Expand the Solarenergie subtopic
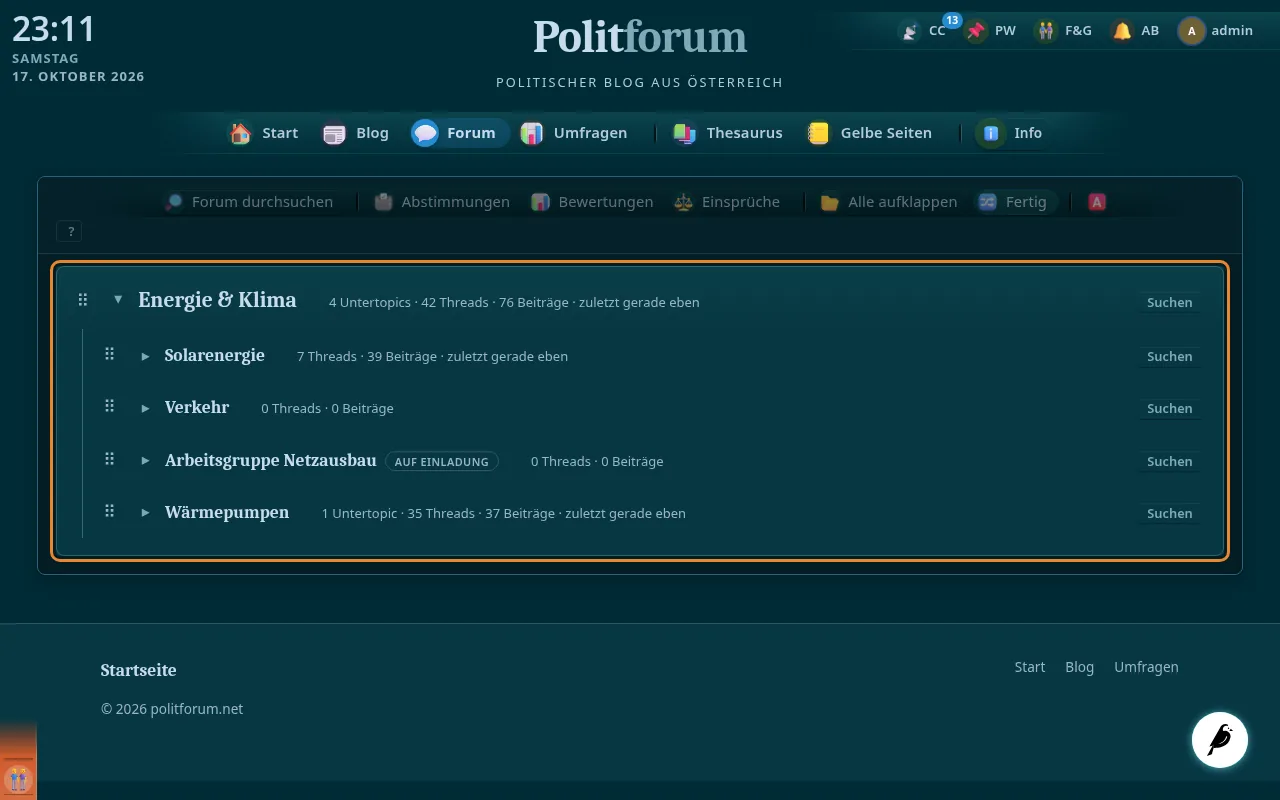 tap(145, 356)
